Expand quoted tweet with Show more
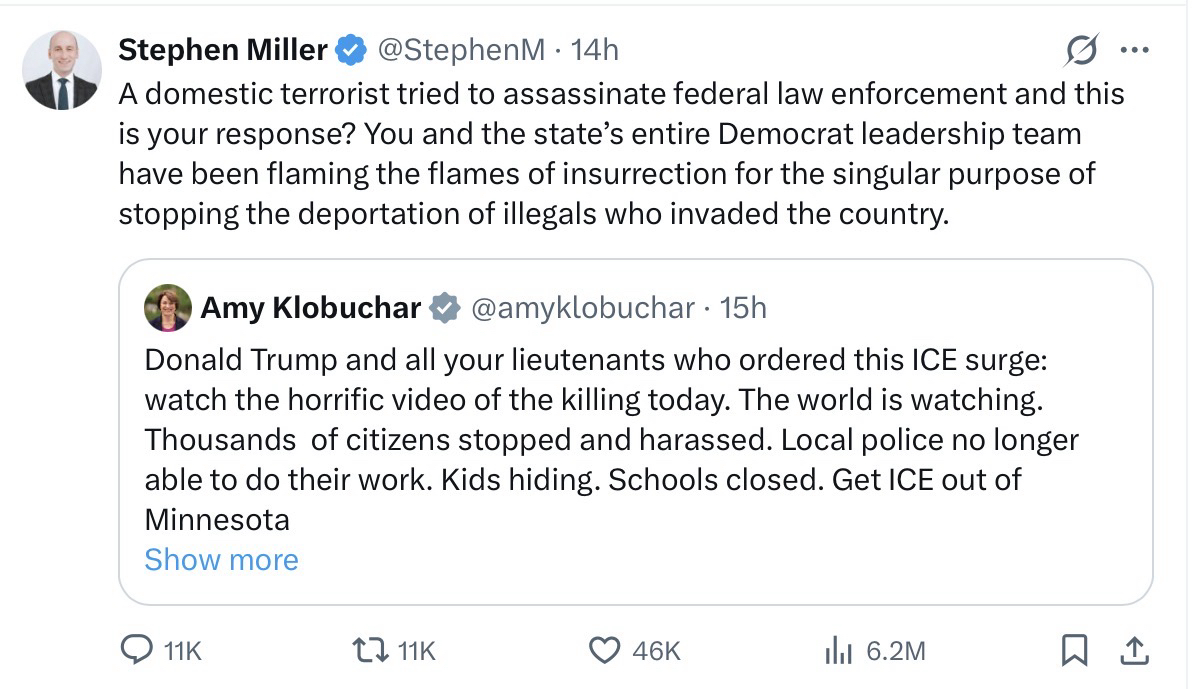Viewport: 1202px width, 689px height. pos(221,559)
